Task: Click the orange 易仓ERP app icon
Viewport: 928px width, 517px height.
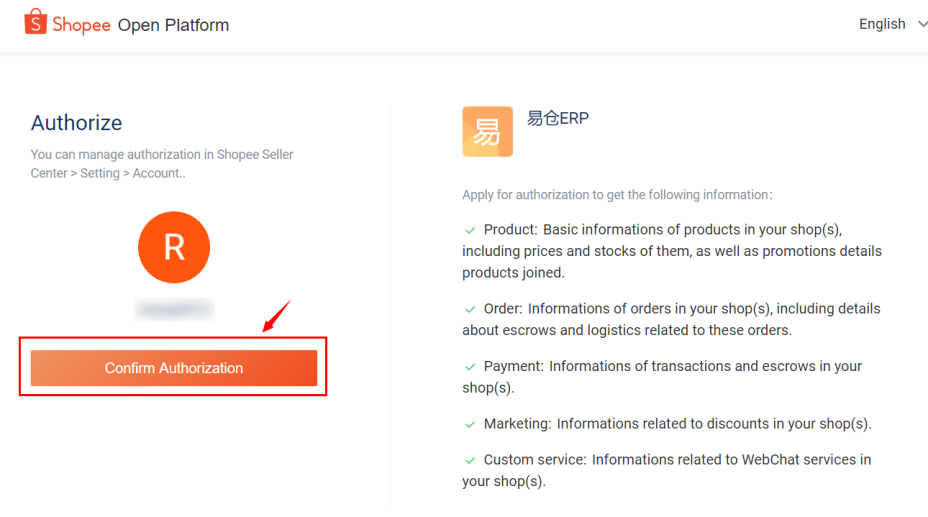Action: coord(487,131)
